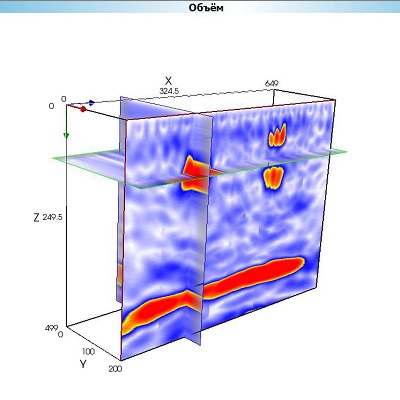
Task: Click the red sphere axis handle
Action: 83,109
